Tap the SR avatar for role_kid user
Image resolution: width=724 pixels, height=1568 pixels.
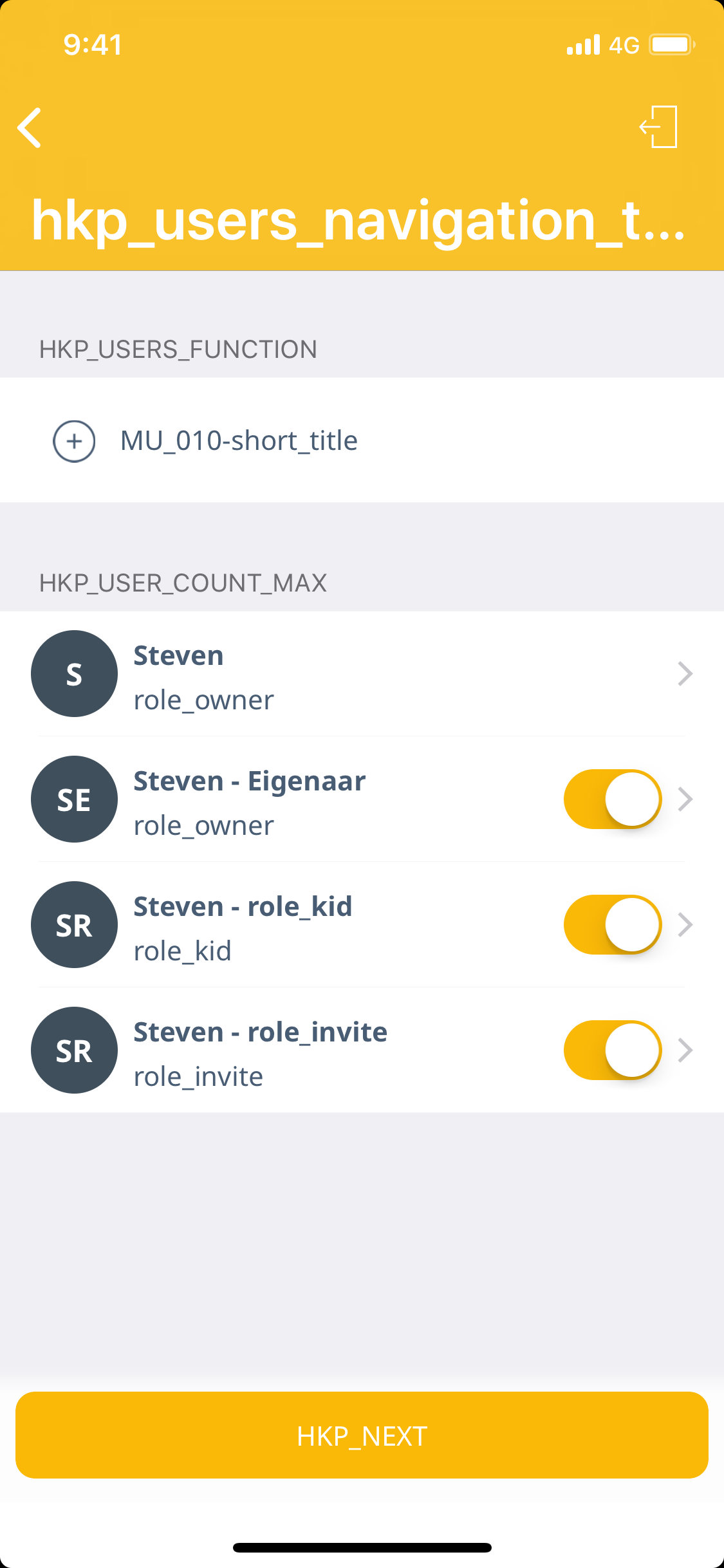click(x=74, y=924)
